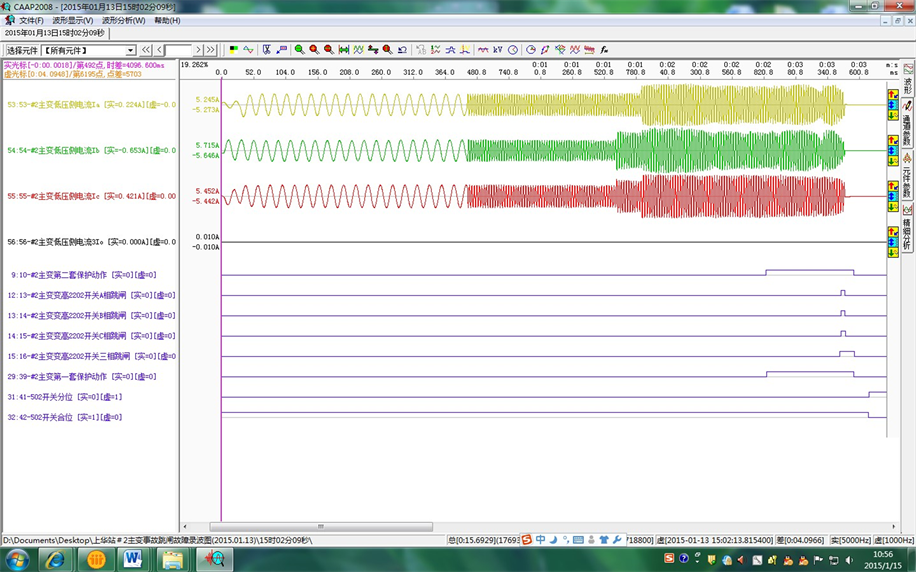
Task: Click the double-right arrow navigation button
Action: [211, 50]
